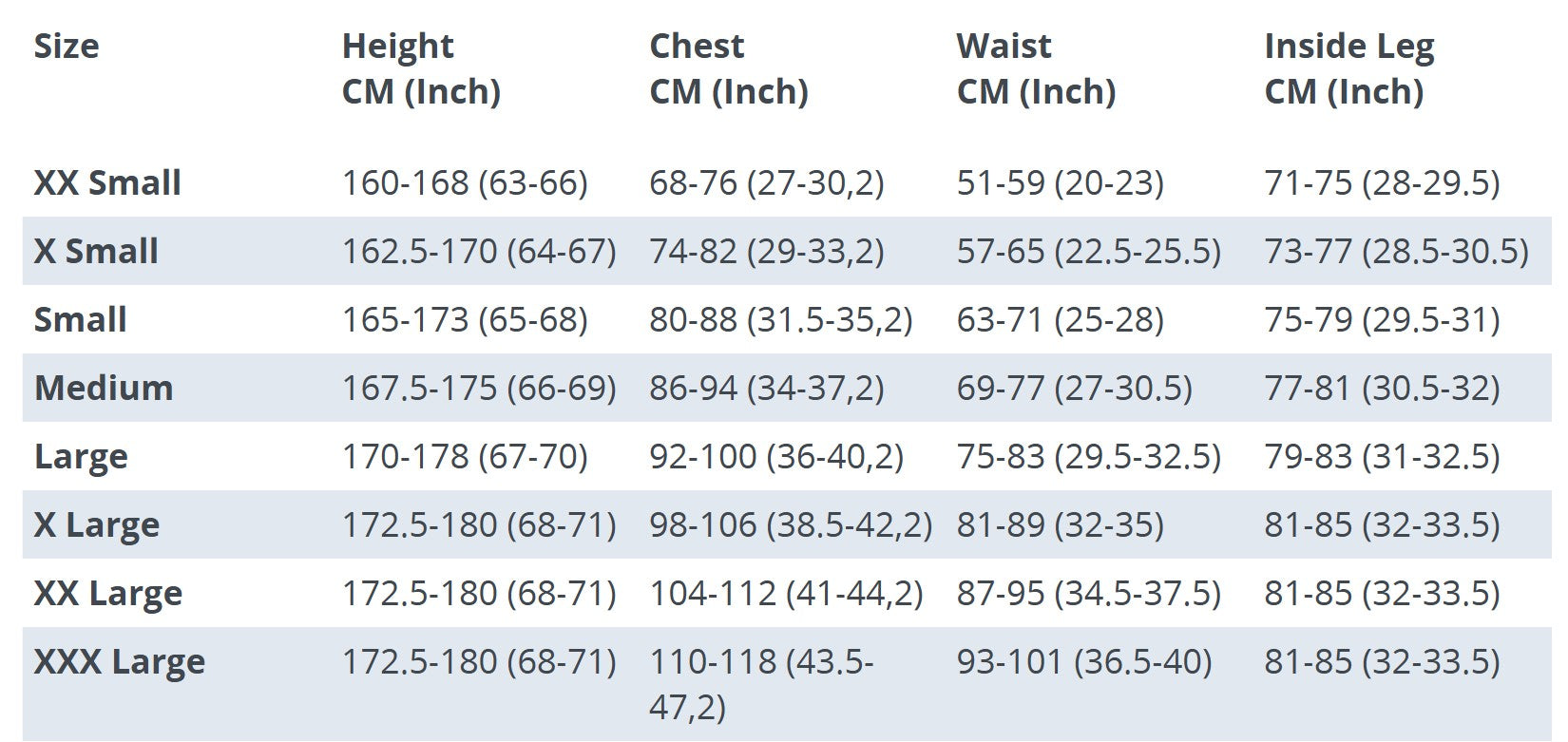Viewport: 1568px width, 742px height.
Task: Click the Medium chest value 86-94 (34-37,2)
Action: (x=767, y=388)
